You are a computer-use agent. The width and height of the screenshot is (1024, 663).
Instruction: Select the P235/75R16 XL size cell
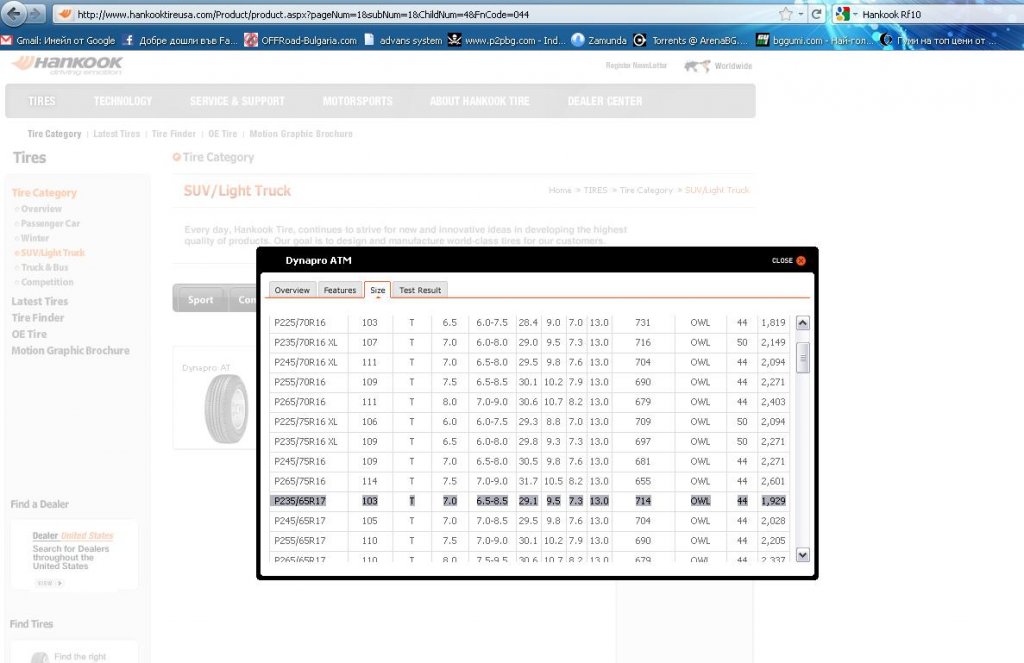pyautogui.click(x=308, y=442)
